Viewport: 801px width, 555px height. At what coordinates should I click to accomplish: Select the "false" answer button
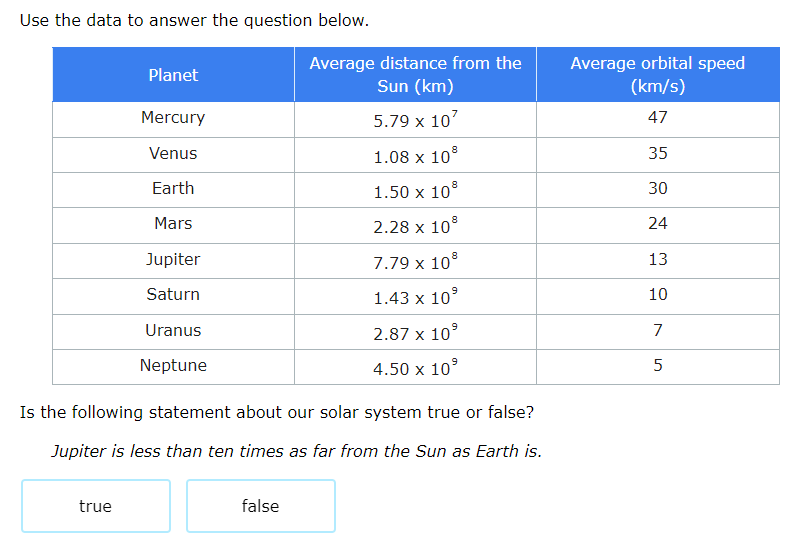coord(260,506)
